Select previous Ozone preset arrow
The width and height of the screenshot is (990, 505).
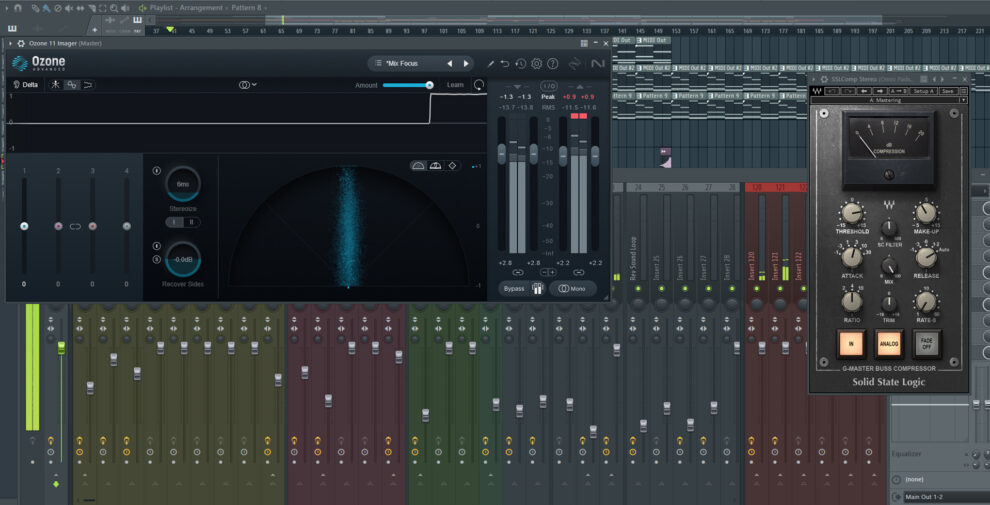tap(450, 64)
